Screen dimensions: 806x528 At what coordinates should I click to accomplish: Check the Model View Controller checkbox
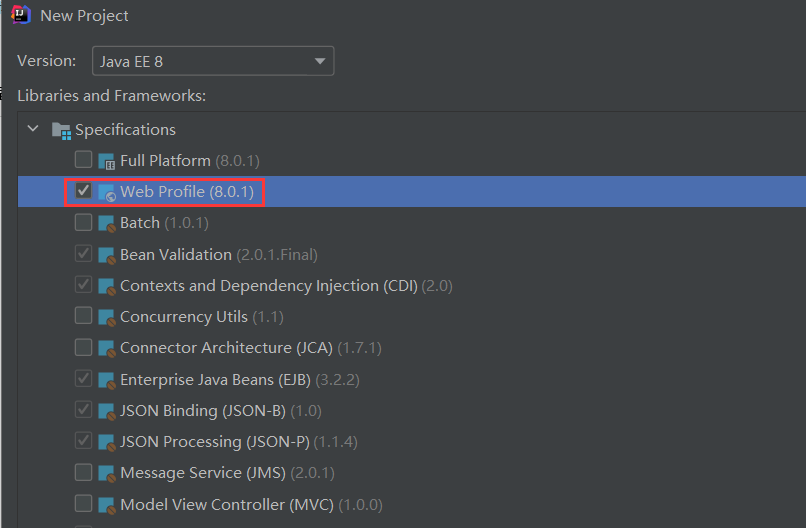tap(83, 503)
